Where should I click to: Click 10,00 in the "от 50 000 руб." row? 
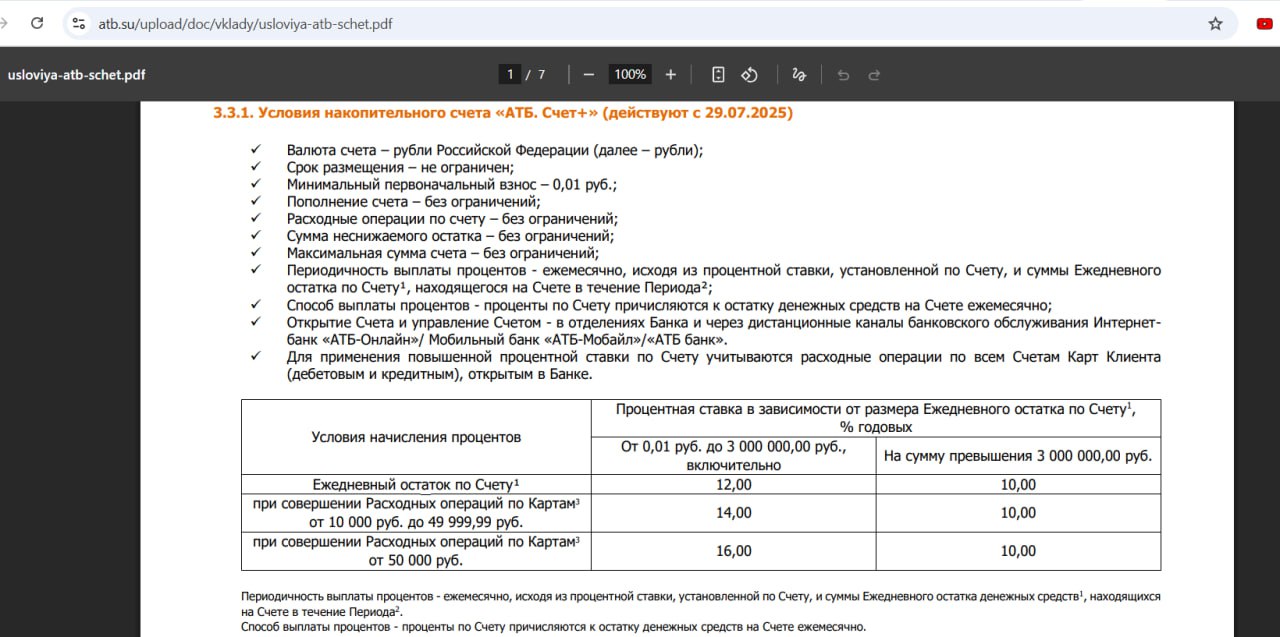[x=1018, y=550]
